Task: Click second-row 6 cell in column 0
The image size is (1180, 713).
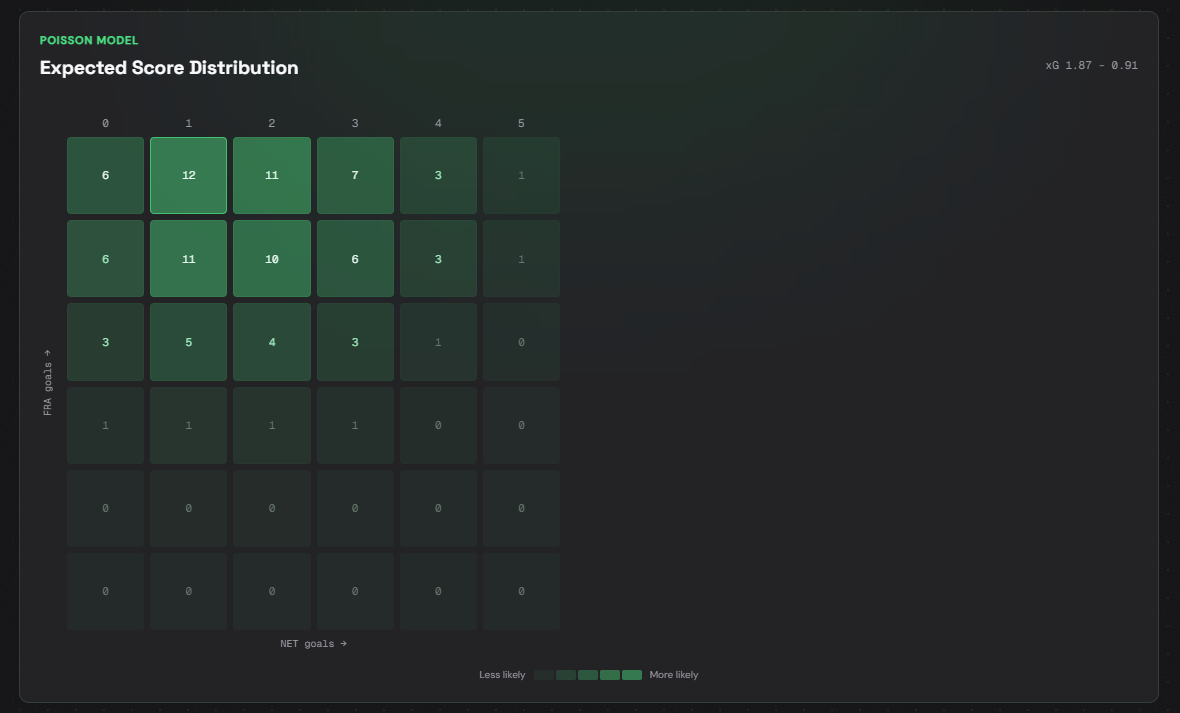Action: click(x=105, y=258)
